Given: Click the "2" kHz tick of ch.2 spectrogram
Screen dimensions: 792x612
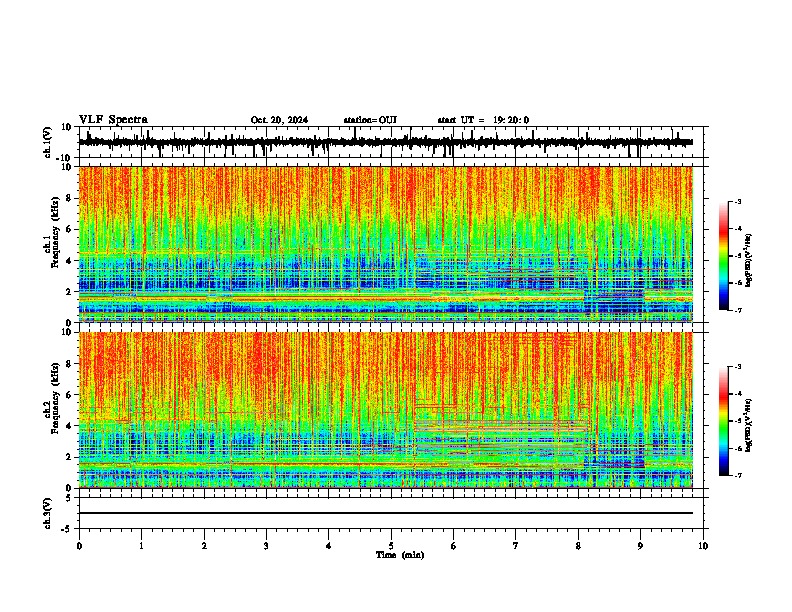Looking at the screenshot, I should [70, 457].
